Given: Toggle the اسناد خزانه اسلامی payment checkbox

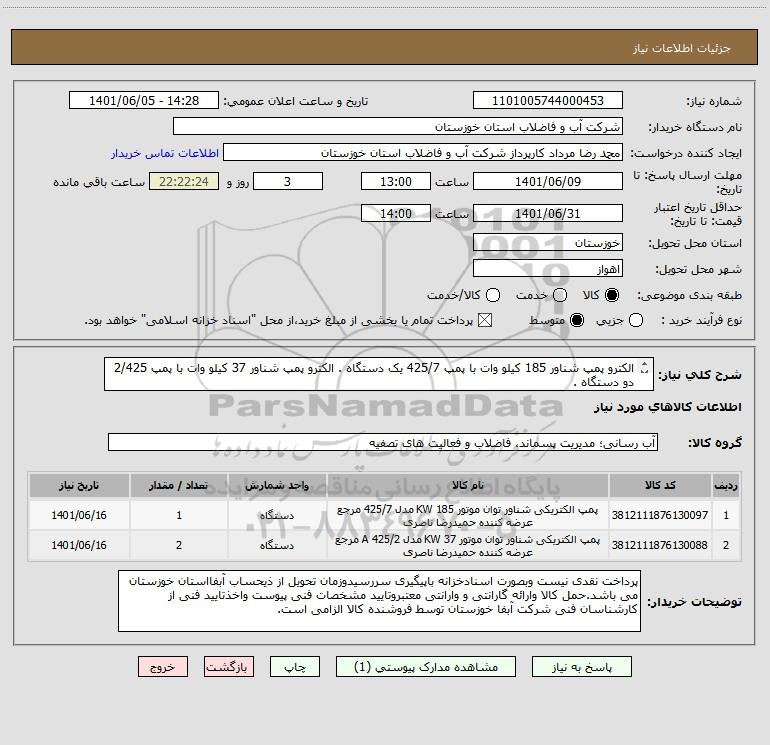Looking at the screenshot, I should tap(485, 320).
